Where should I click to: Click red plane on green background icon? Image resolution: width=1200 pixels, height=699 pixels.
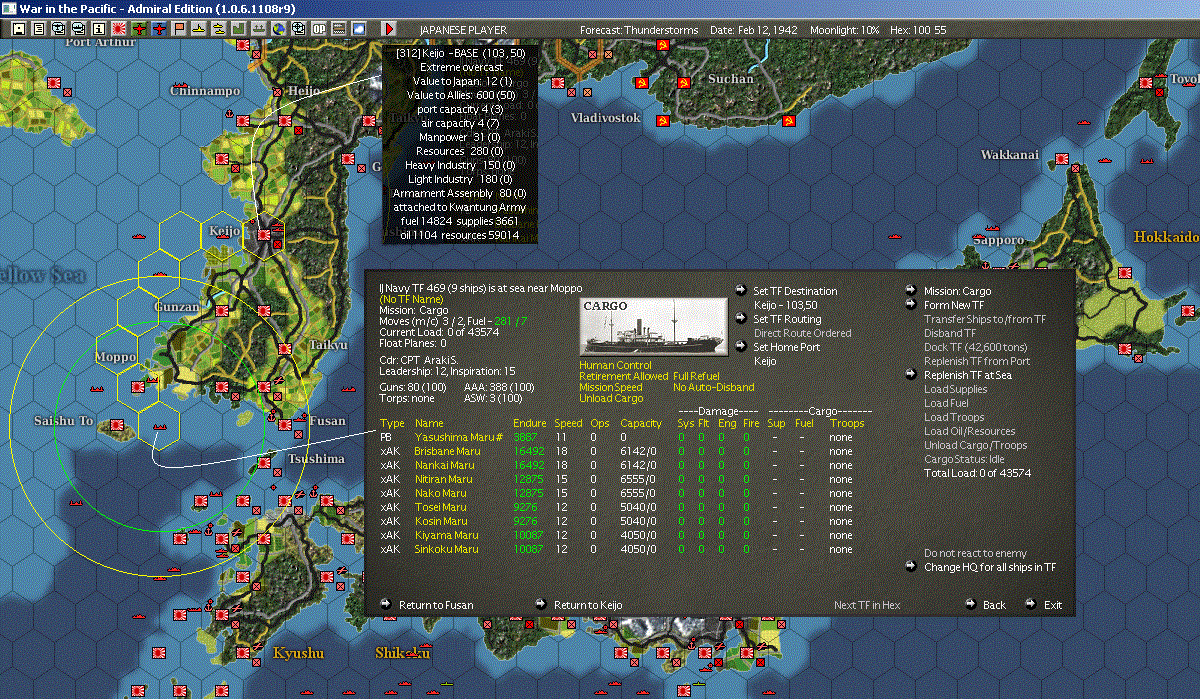point(139,29)
